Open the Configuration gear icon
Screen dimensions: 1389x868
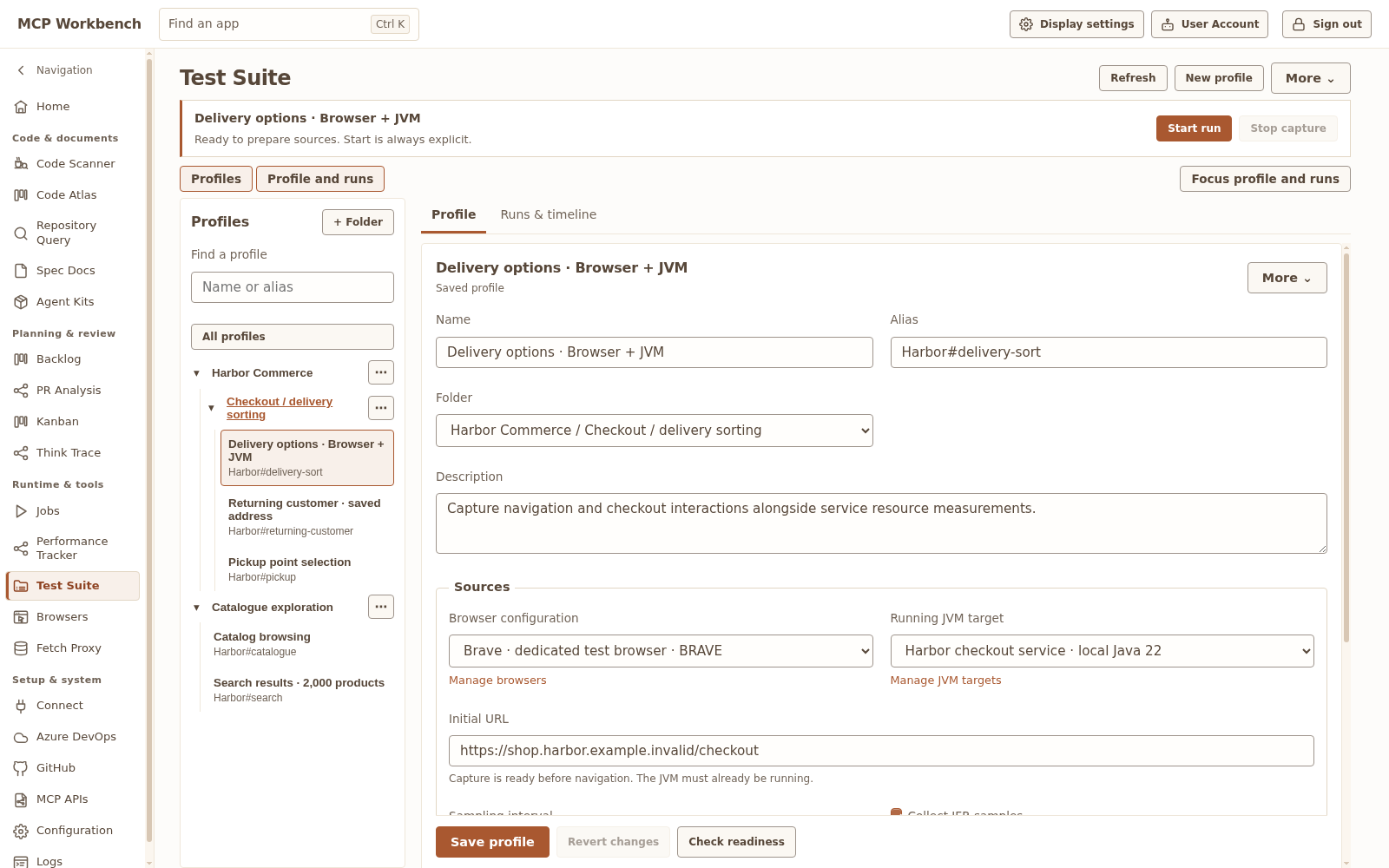coord(21,830)
